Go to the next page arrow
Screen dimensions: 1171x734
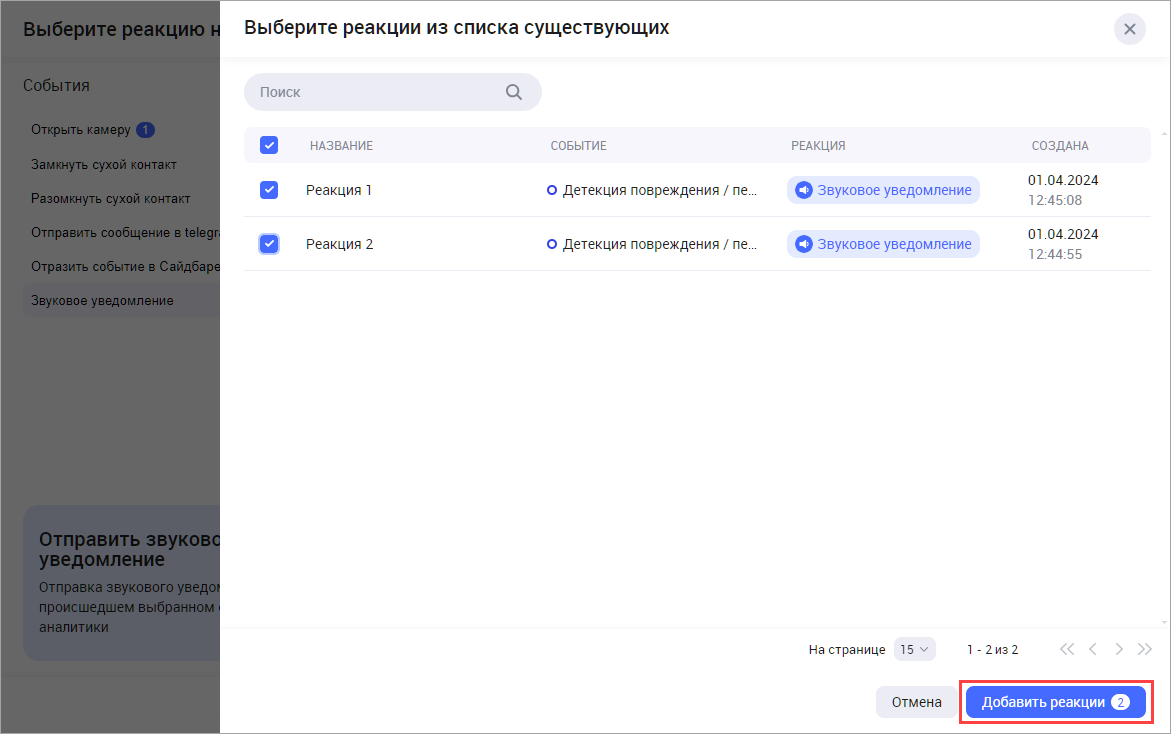[x=1119, y=649]
